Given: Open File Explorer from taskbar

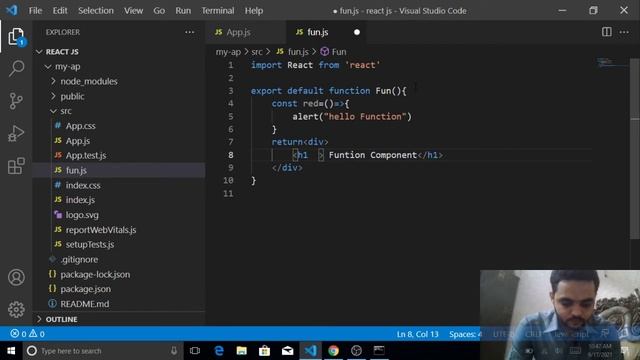Looking at the screenshot, I should (242, 351).
